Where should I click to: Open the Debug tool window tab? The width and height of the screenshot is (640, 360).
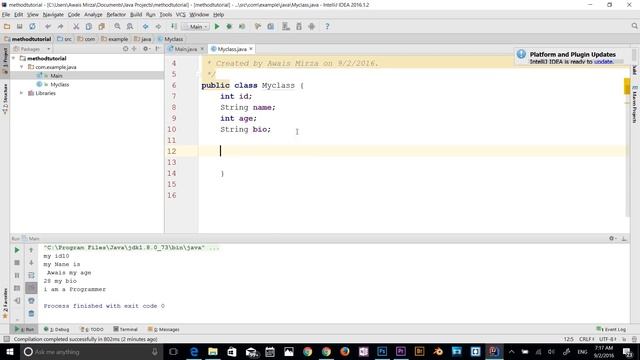tap(57, 329)
